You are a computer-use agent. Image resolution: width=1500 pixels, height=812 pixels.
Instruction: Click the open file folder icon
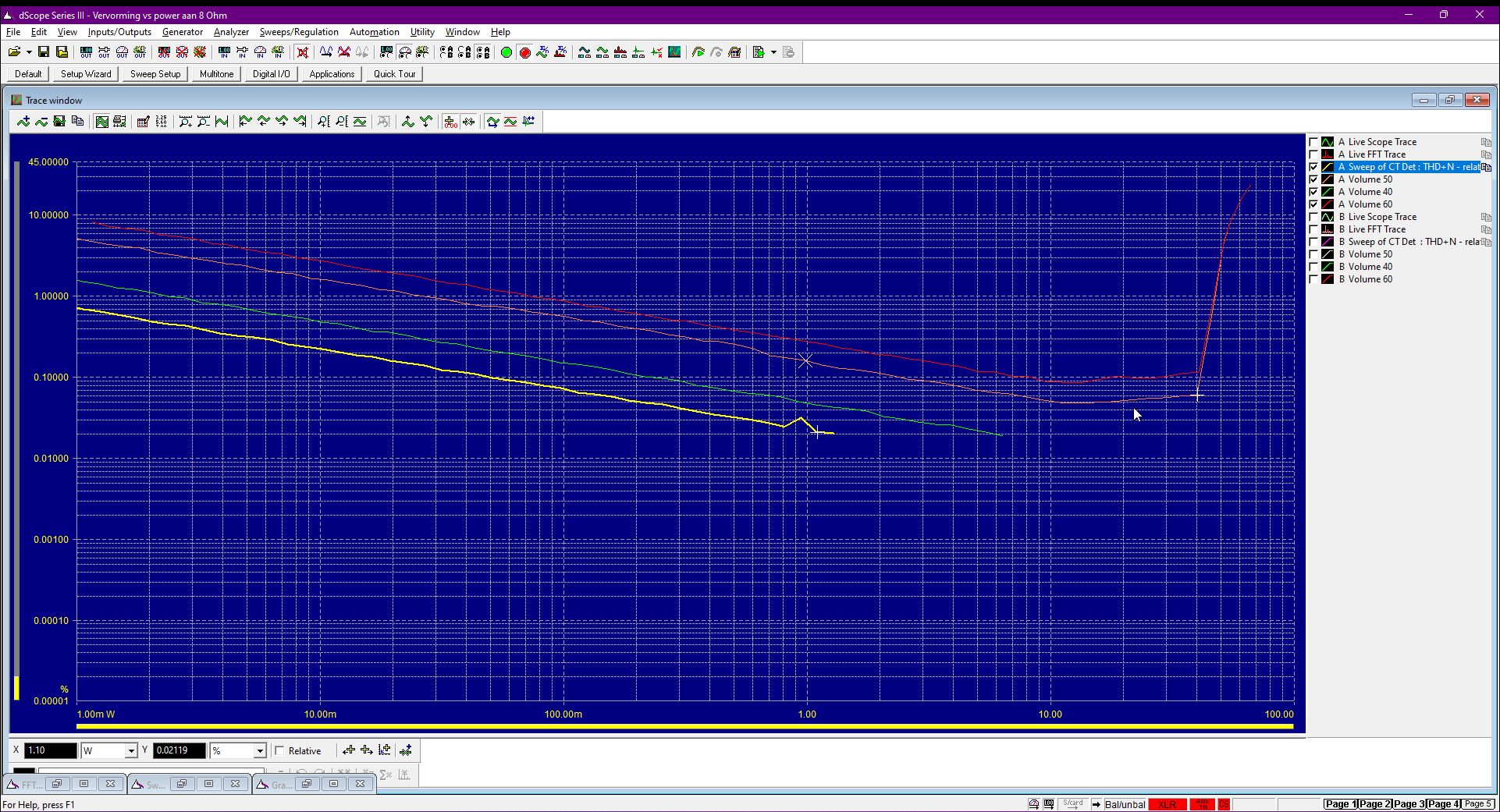pyautogui.click(x=14, y=52)
